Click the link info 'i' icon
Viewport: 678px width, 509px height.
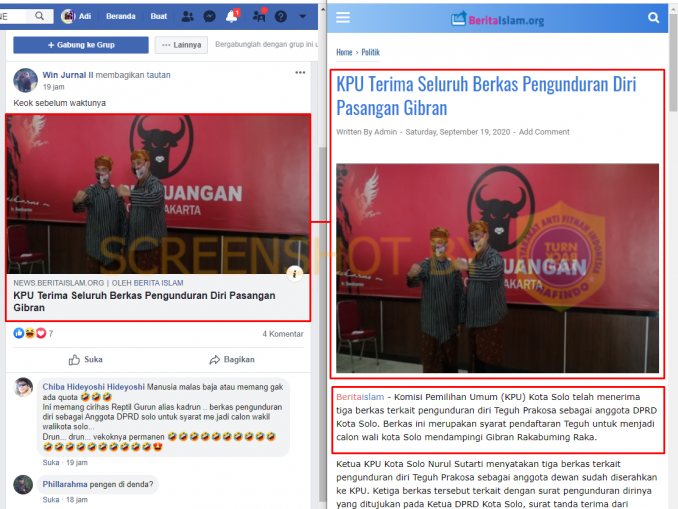click(294, 273)
